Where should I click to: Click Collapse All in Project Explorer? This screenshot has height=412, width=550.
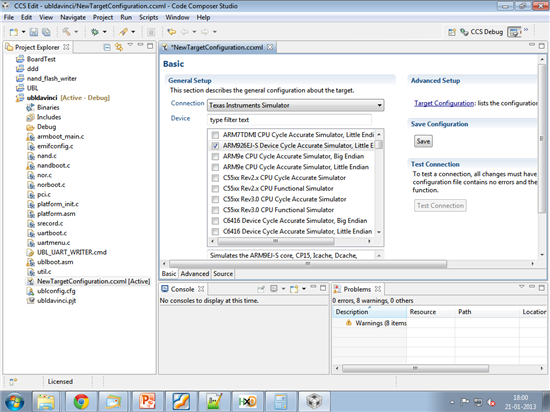[107, 47]
